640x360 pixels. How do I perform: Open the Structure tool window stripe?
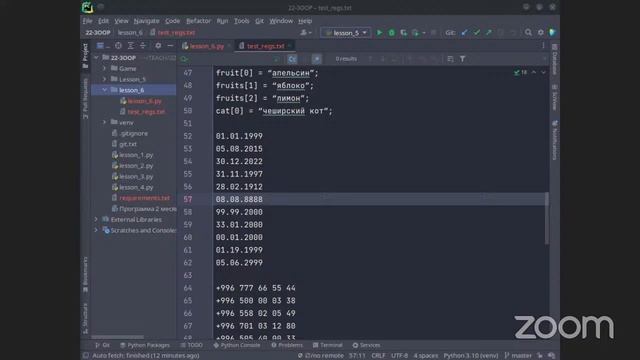[x=85, y=318]
